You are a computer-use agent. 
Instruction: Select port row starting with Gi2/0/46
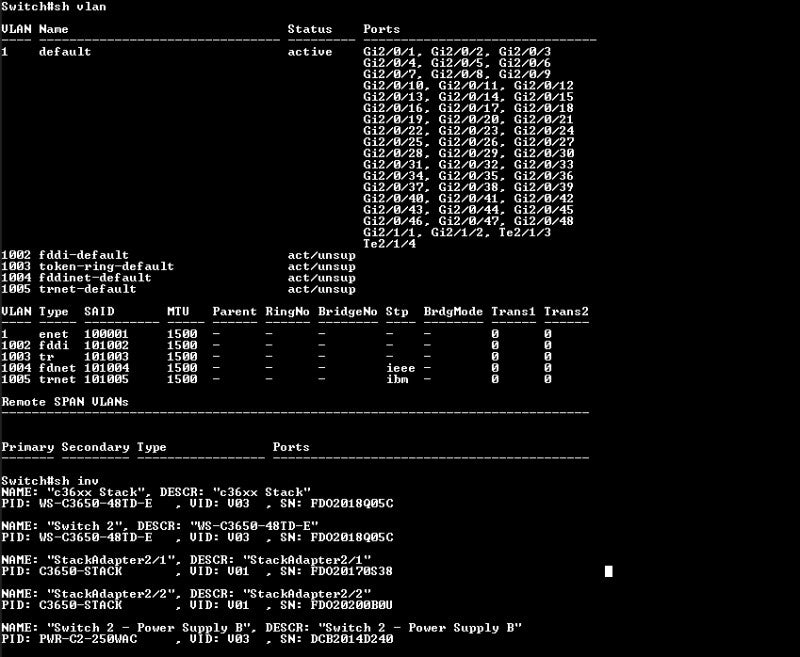(468, 221)
